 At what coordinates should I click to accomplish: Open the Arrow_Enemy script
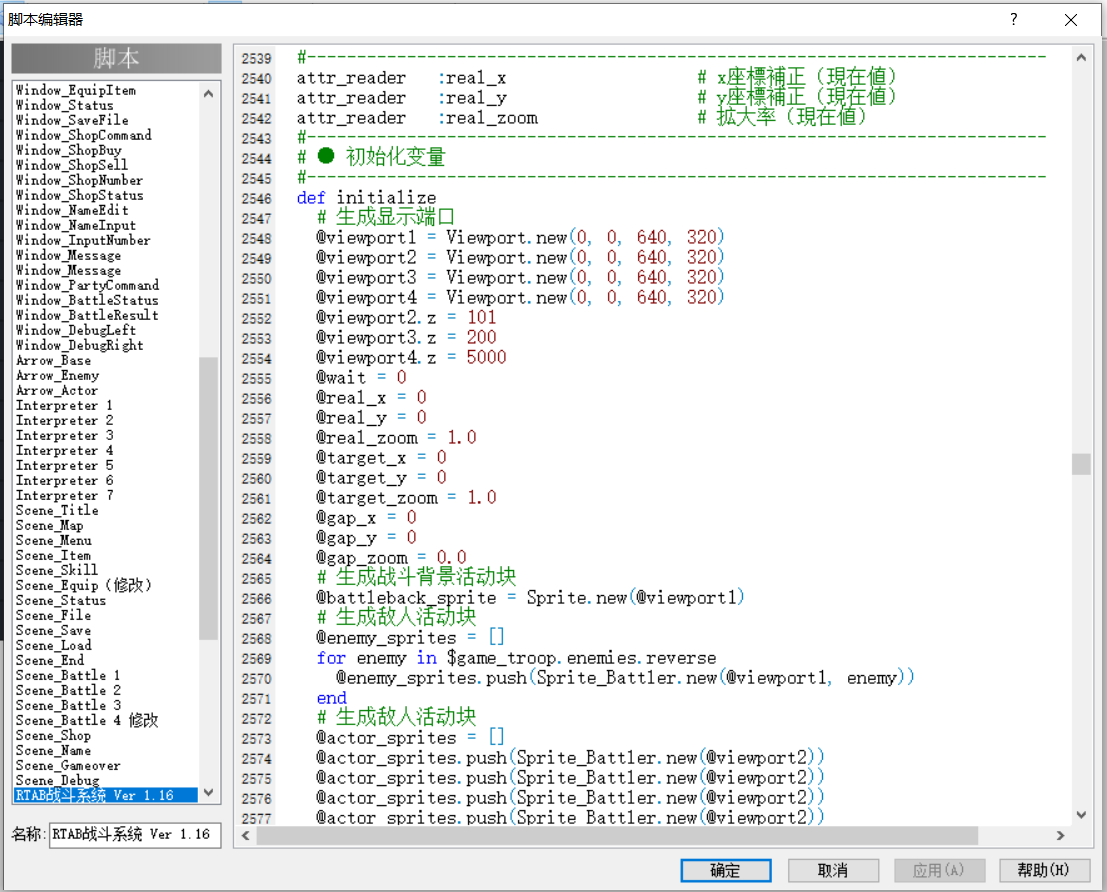[57, 376]
